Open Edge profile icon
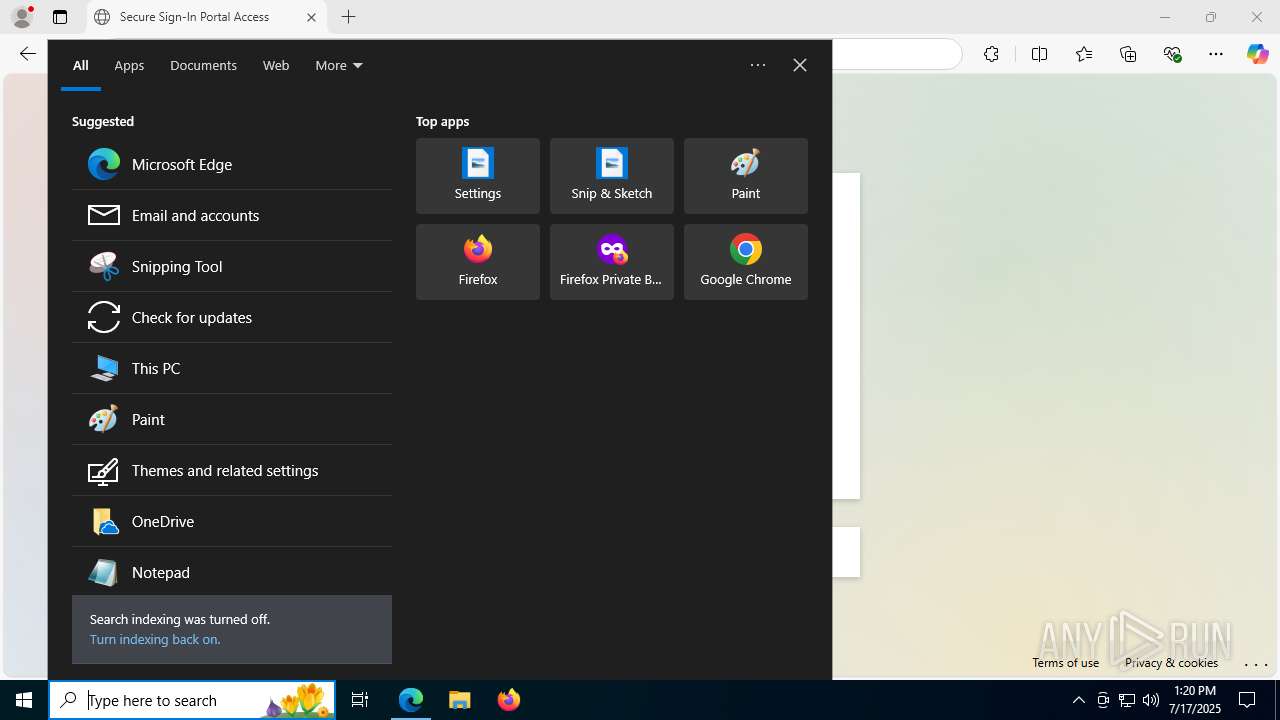Image resolution: width=1280 pixels, height=720 pixels. (21, 17)
